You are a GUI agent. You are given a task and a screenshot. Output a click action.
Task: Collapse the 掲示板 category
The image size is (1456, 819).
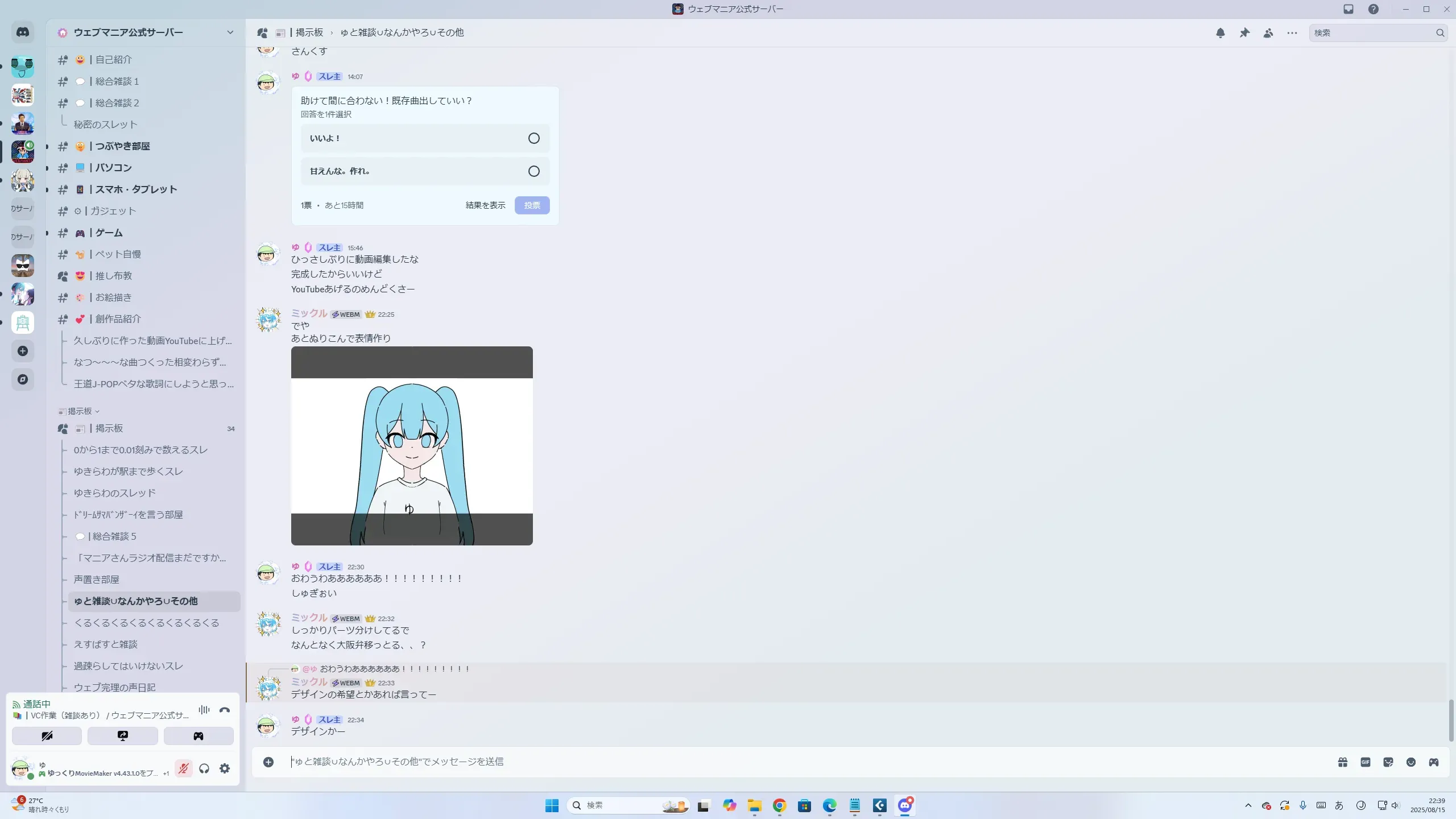pyautogui.click(x=80, y=411)
